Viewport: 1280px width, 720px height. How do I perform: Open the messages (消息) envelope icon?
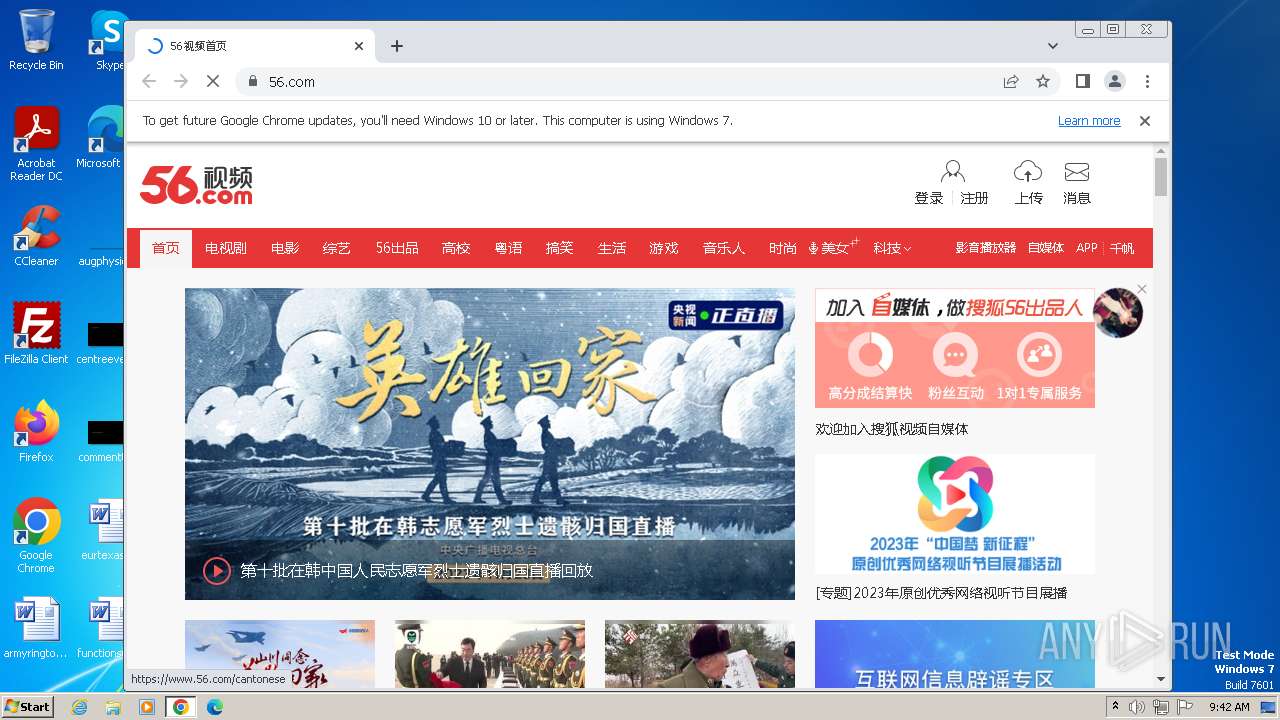1077,171
